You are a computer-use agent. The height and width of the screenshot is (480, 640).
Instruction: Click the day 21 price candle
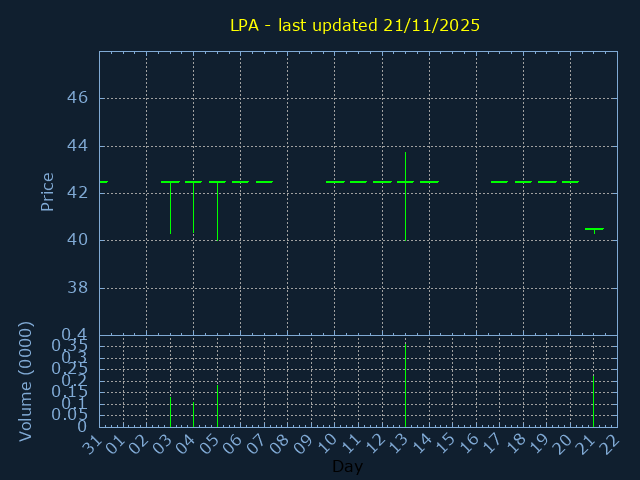coord(594,230)
